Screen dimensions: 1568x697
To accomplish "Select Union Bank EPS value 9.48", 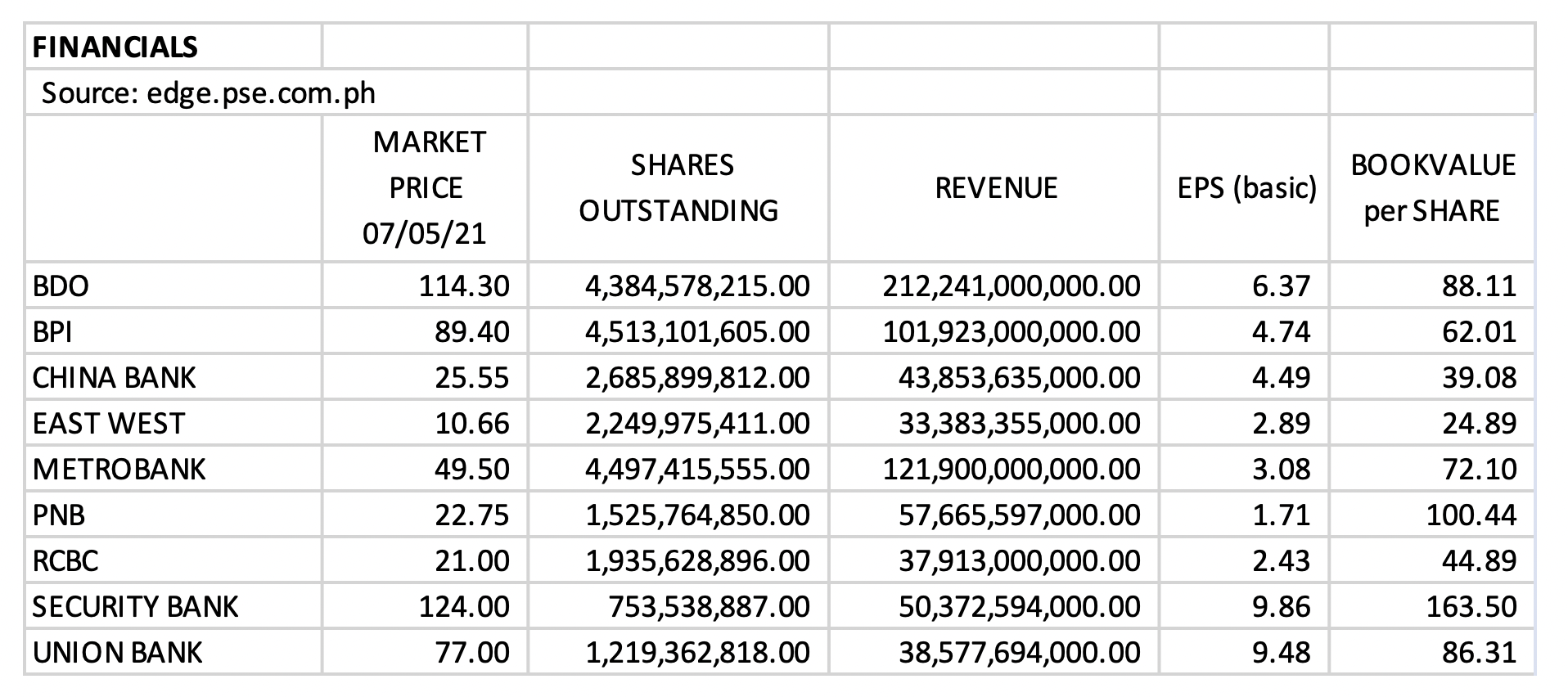I will 1245,652.
